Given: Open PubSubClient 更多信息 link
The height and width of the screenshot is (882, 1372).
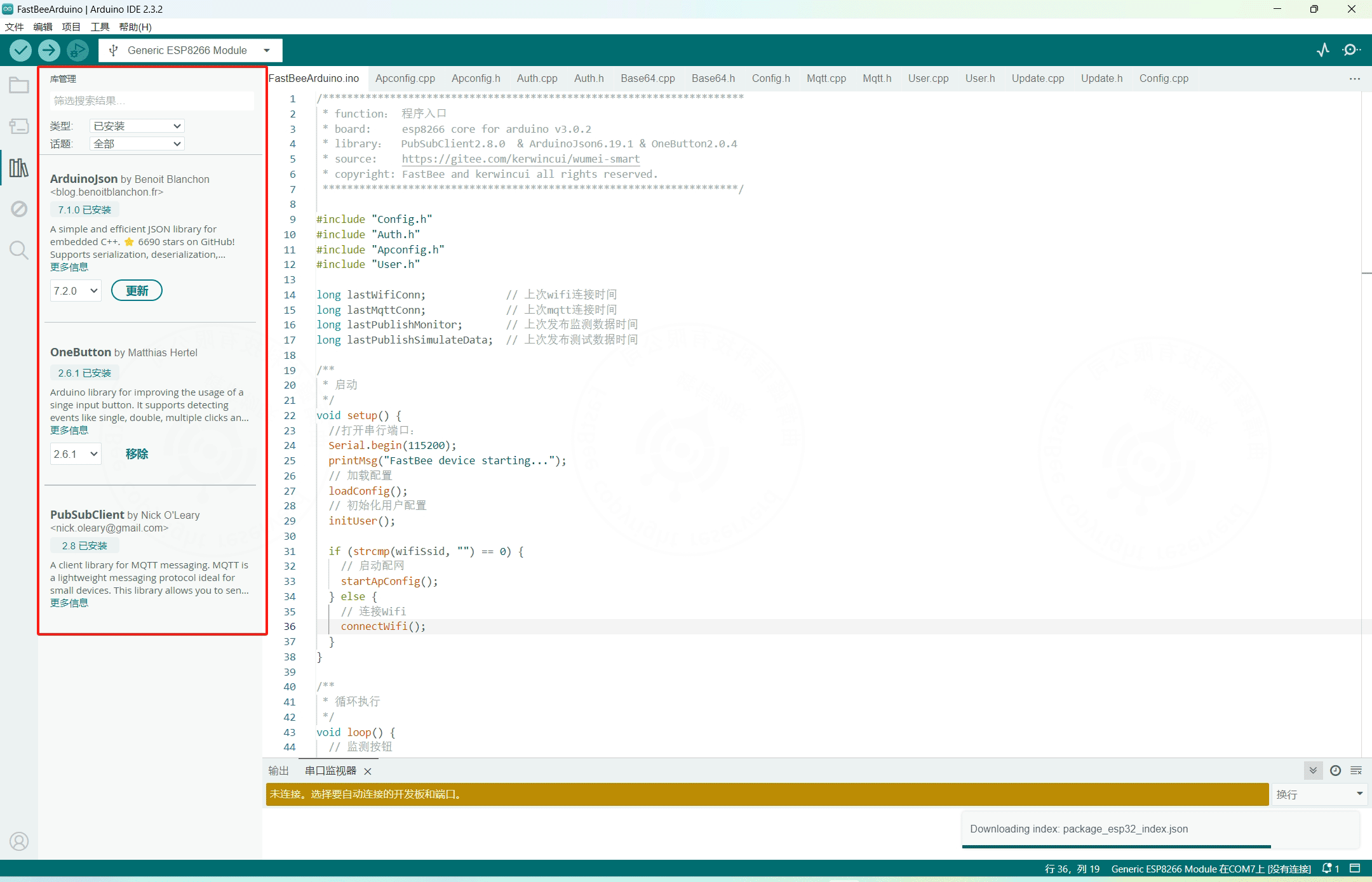Looking at the screenshot, I should coord(69,603).
